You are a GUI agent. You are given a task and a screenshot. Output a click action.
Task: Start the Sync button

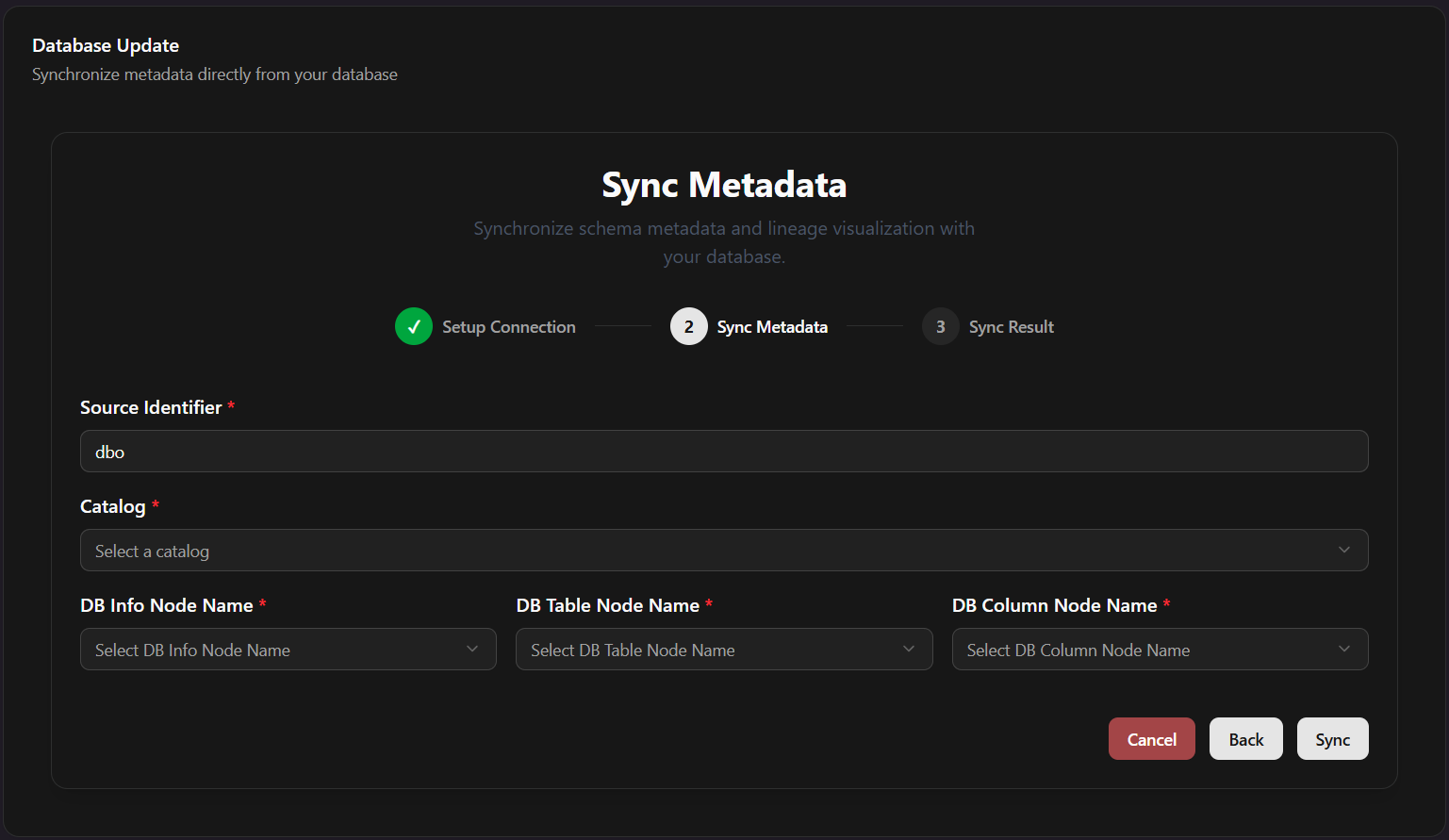[1333, 739]
